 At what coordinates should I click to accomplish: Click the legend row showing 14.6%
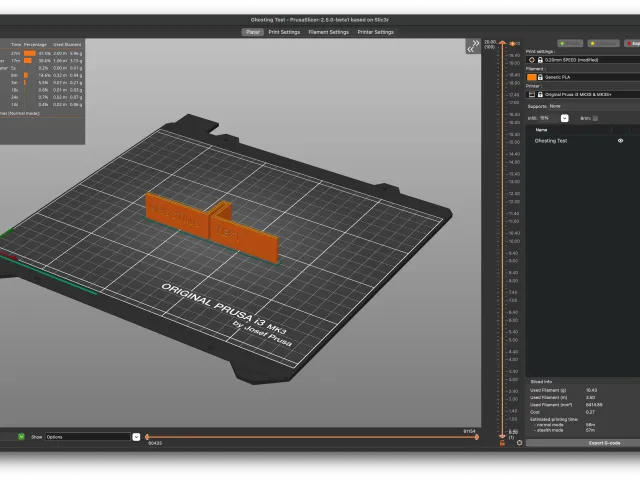[x=42, y=76]
